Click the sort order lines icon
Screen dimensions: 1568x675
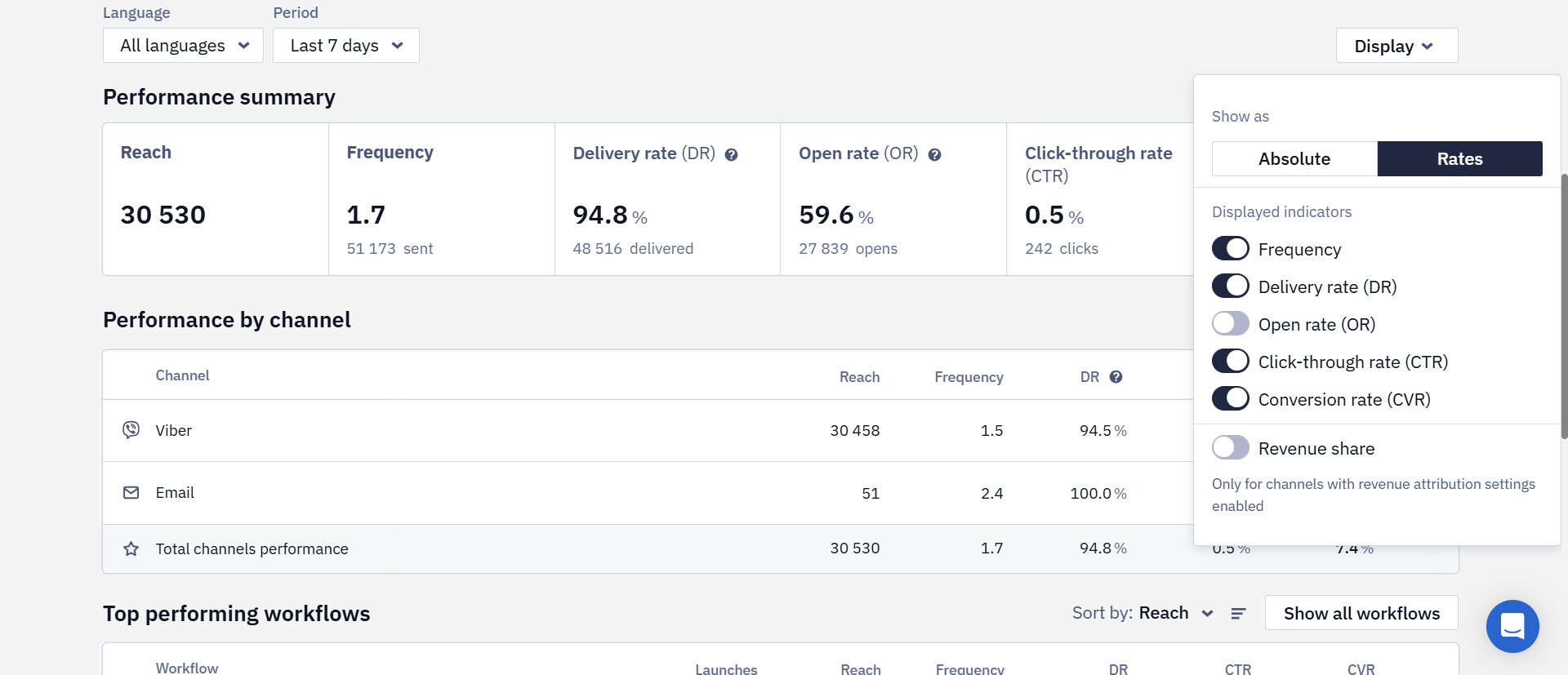1238,613
